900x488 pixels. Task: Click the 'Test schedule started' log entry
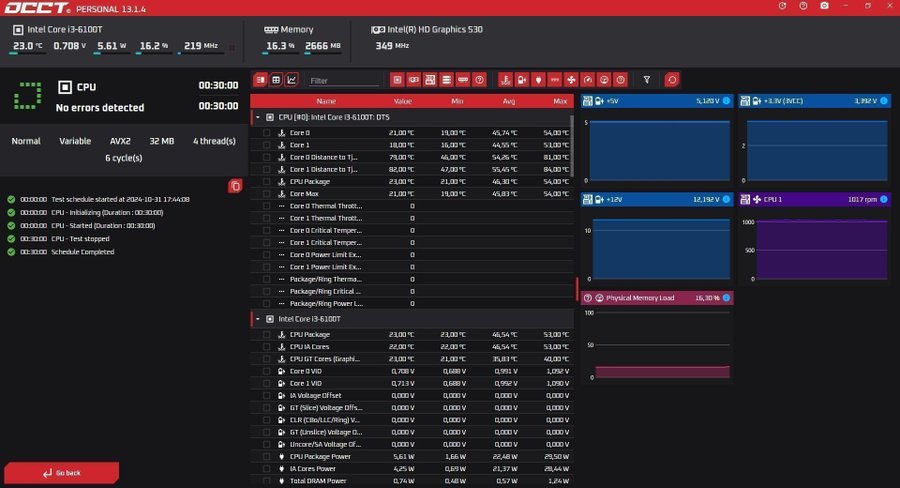click(x=121, y=199)
